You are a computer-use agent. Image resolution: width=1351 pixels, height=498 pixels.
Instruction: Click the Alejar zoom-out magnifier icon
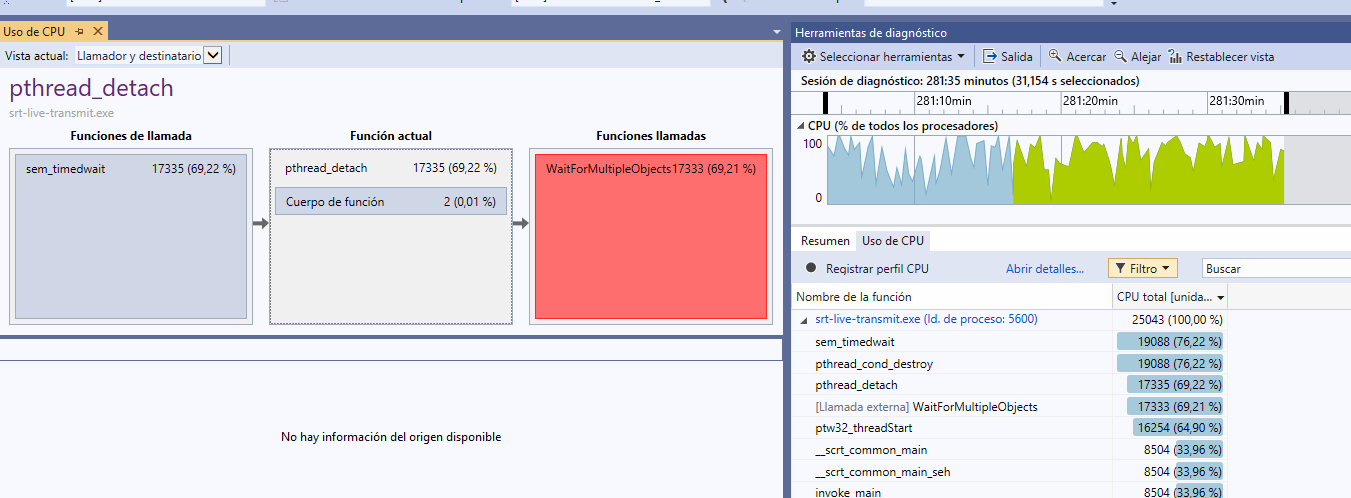[x=1121, y=57]
